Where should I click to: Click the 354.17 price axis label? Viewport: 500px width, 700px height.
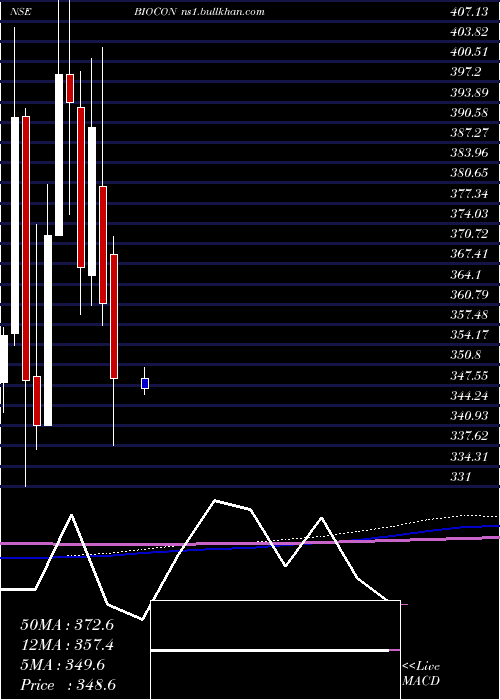pyautogui.click(x=469, y=334)
